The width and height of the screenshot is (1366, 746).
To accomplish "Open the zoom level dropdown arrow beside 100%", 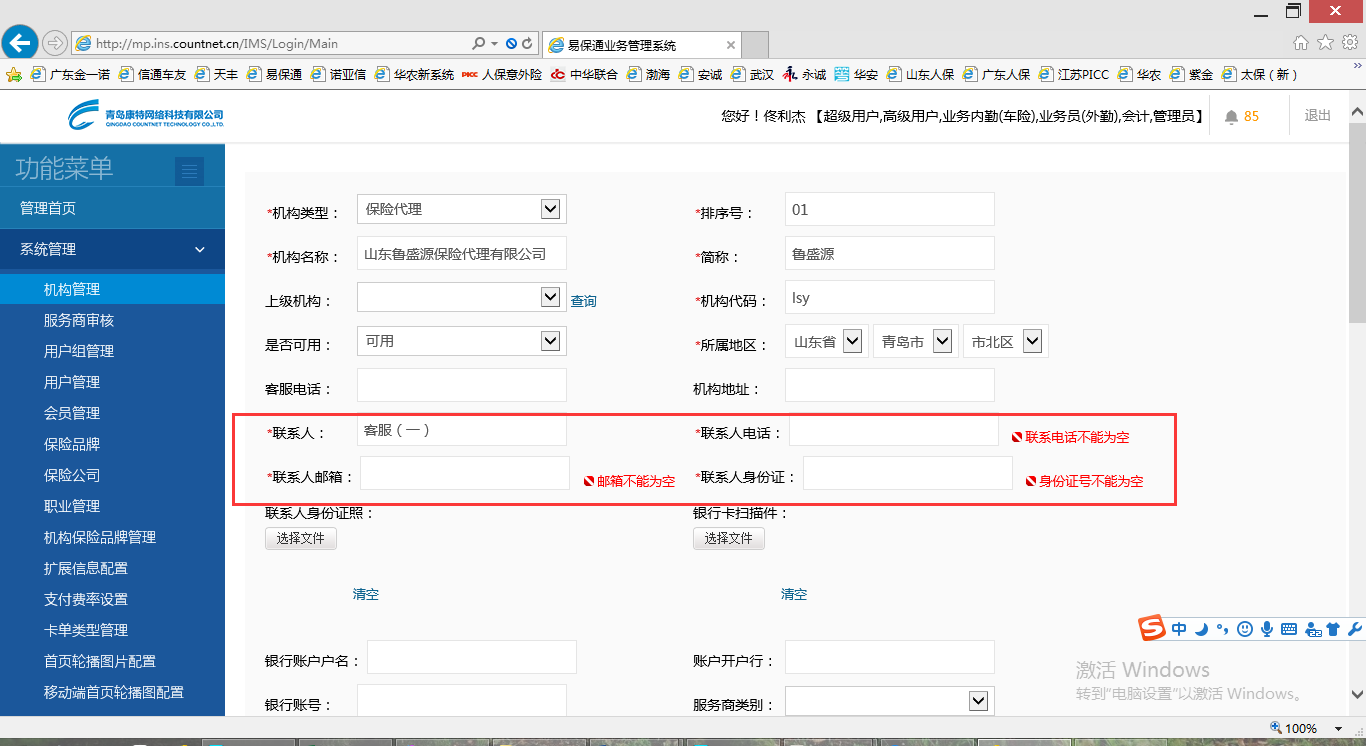I will (x=1339, y=729).
